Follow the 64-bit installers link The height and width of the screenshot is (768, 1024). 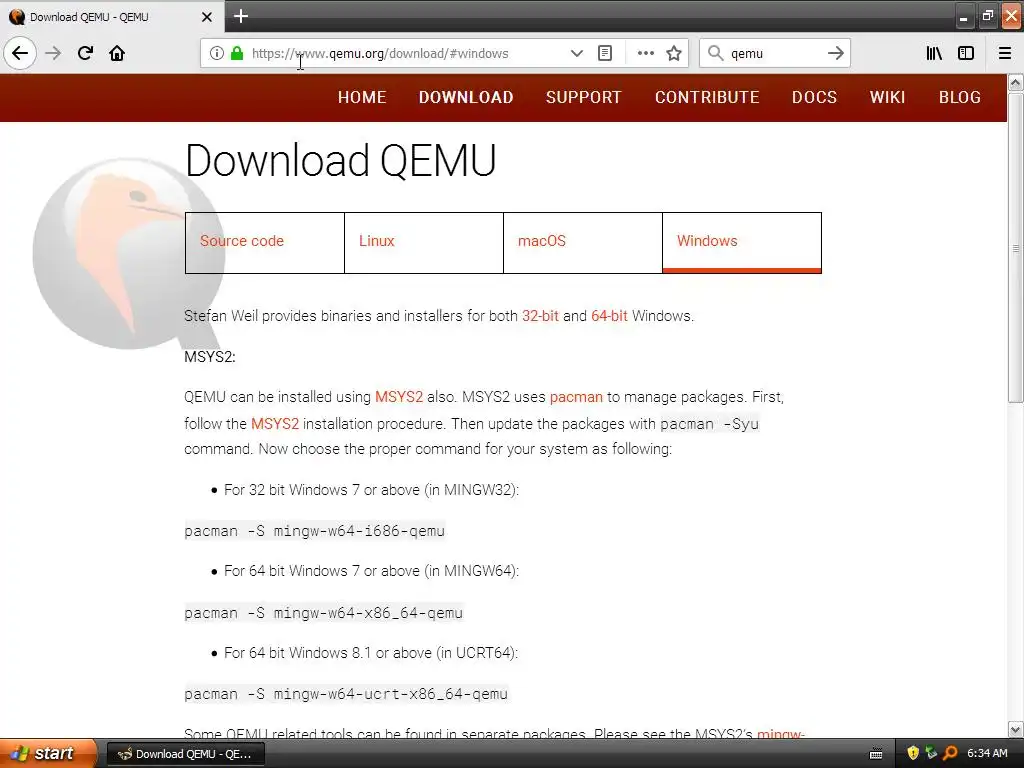click(x=609, y=316)
